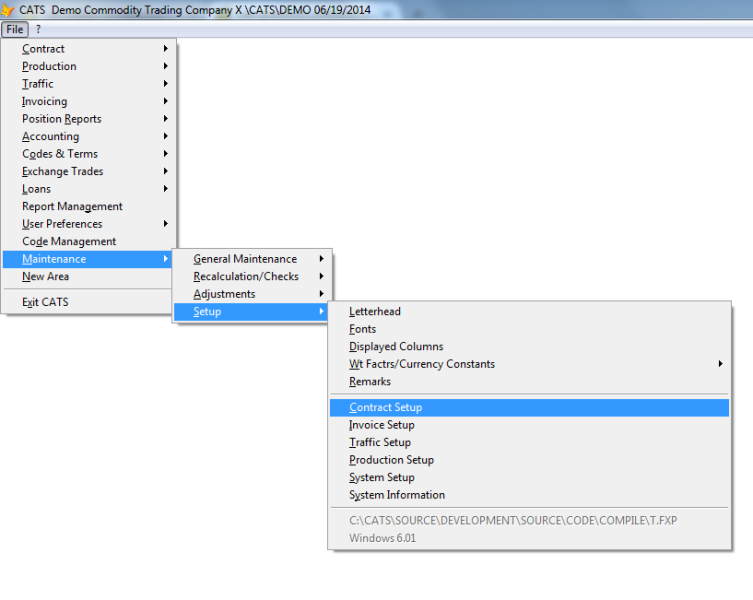Click the submenu arrow next to Contract

pyautogui.click(x=166, y=49)
